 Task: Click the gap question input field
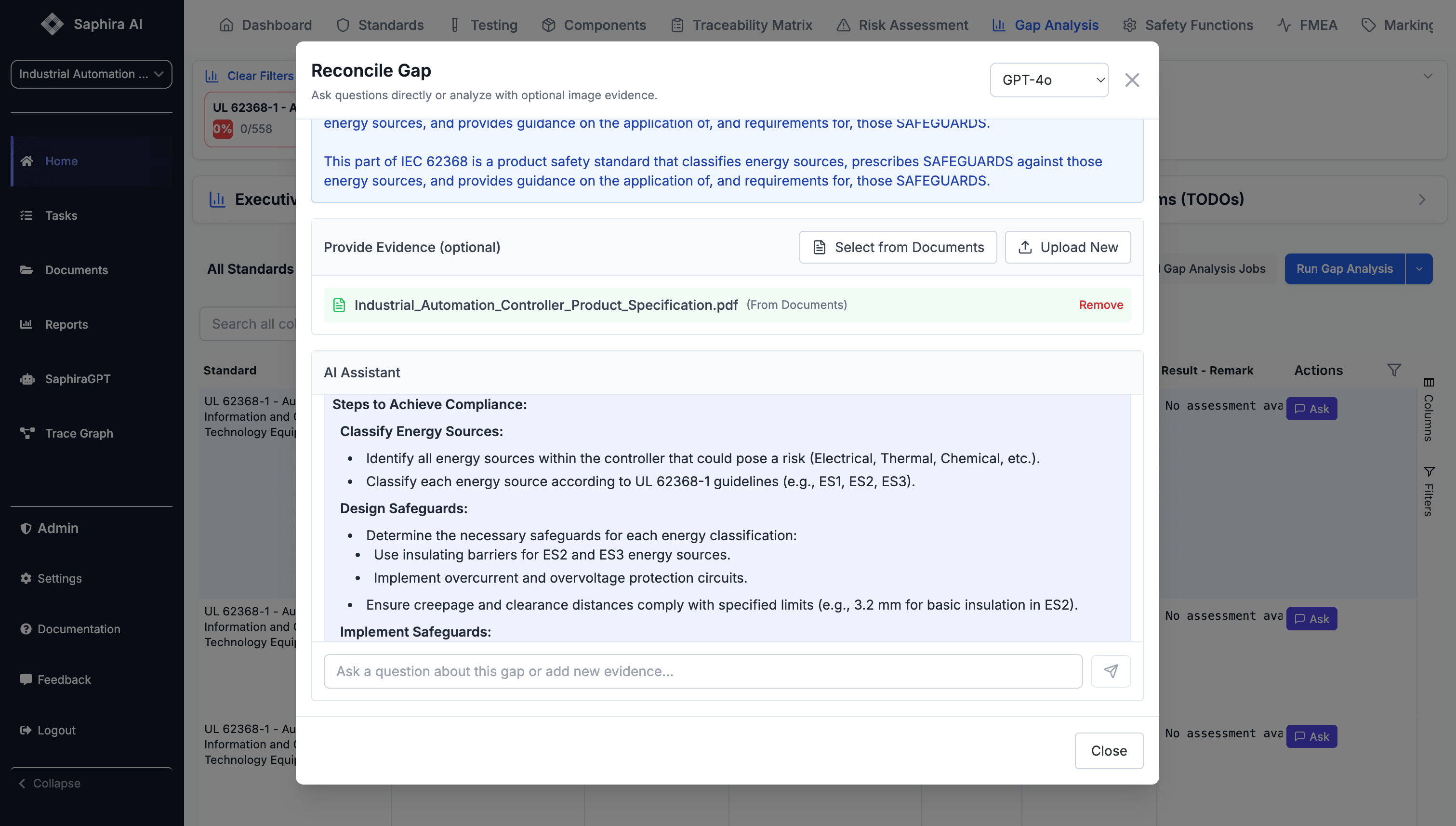[x=702, y=671]
